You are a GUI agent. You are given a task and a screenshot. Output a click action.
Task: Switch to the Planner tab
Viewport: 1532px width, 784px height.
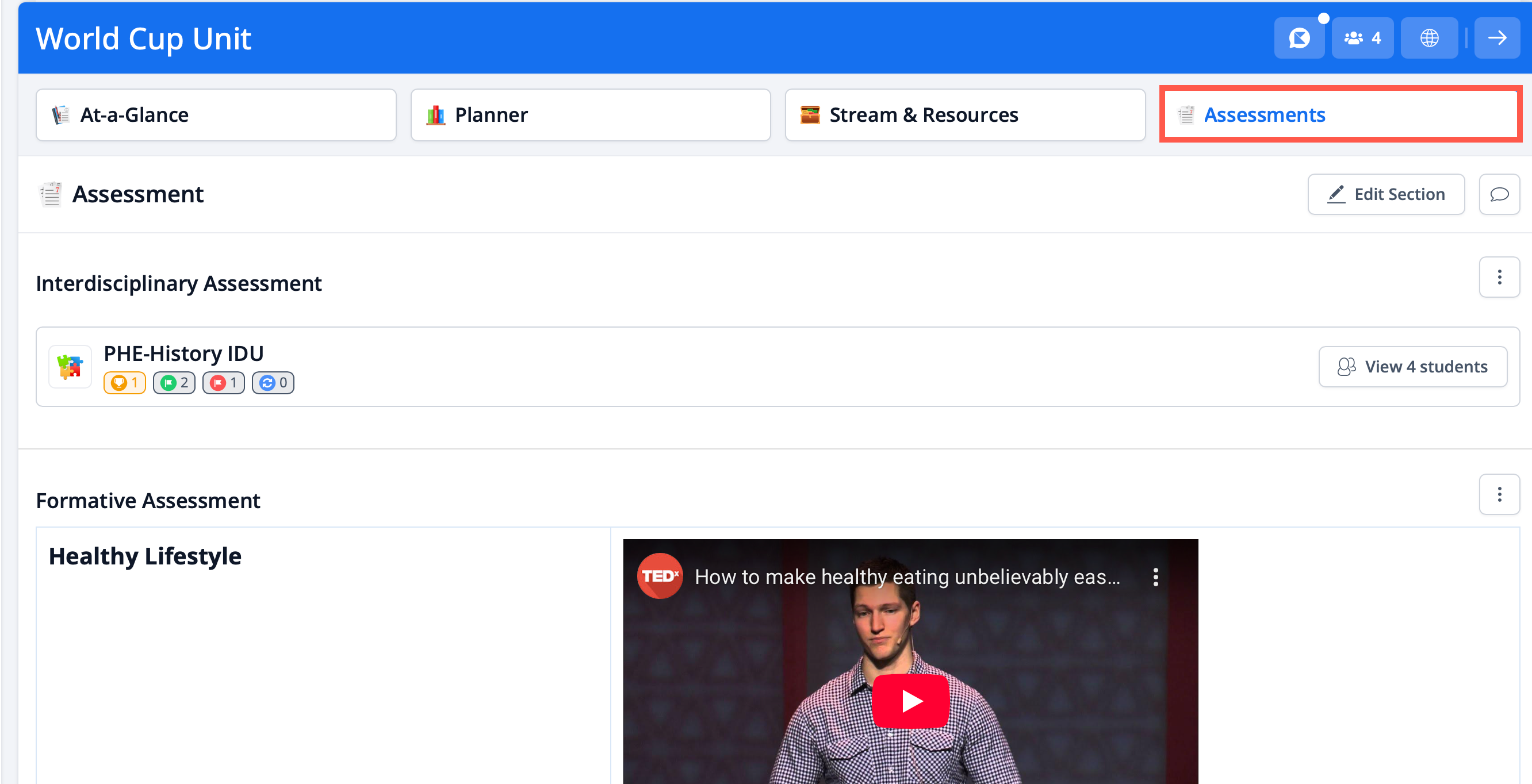click(x=590, y=115)
